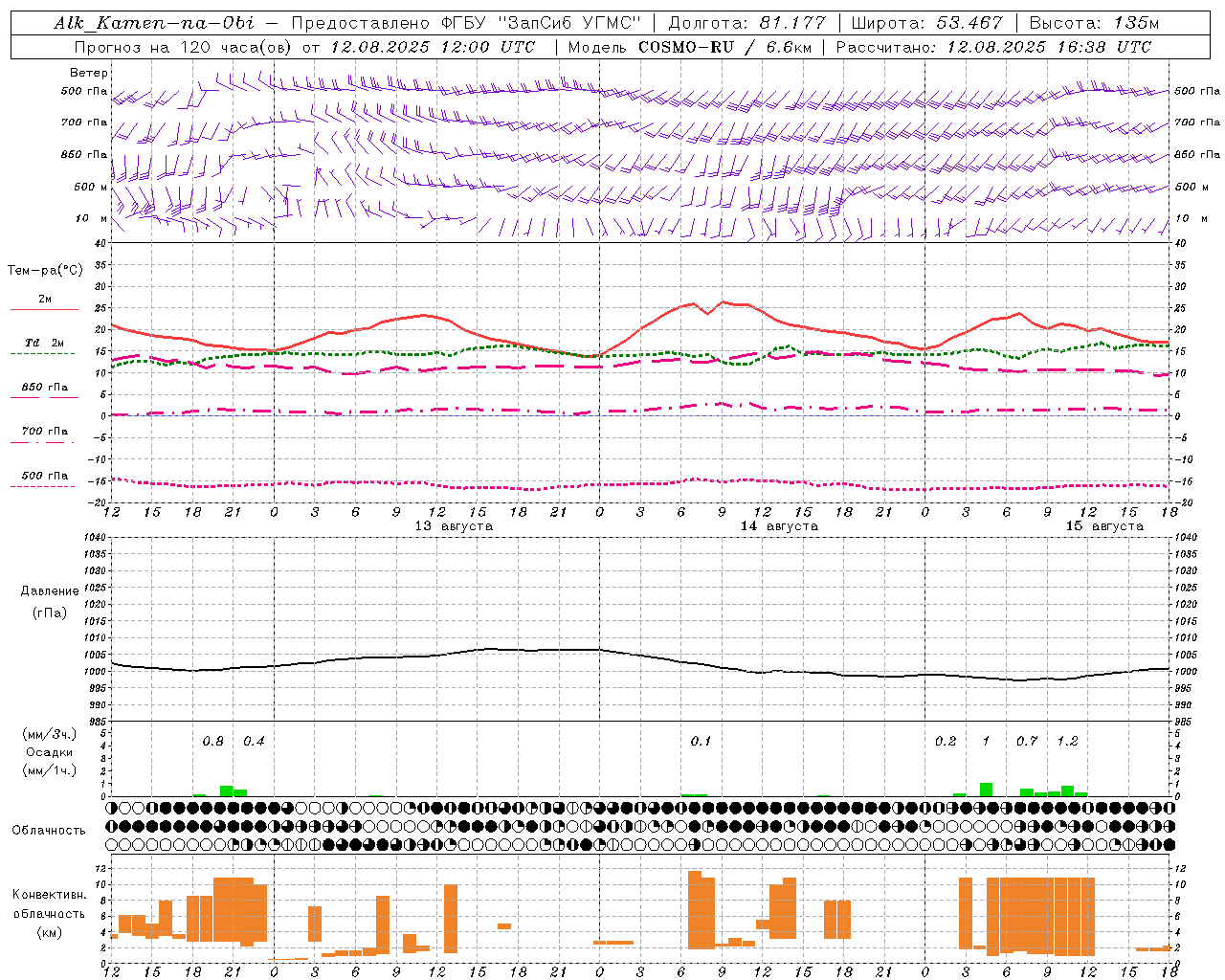The image size is (1225, 980).
Task: Click the tallest green precipitation bar, 15 августа
Action: point(986,790)
